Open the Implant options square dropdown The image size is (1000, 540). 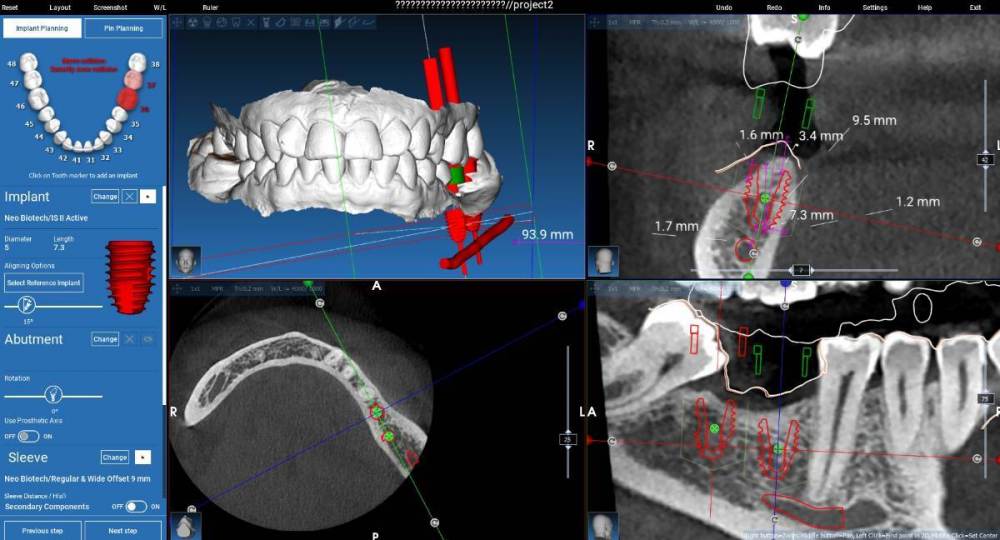tap(146, 197)
